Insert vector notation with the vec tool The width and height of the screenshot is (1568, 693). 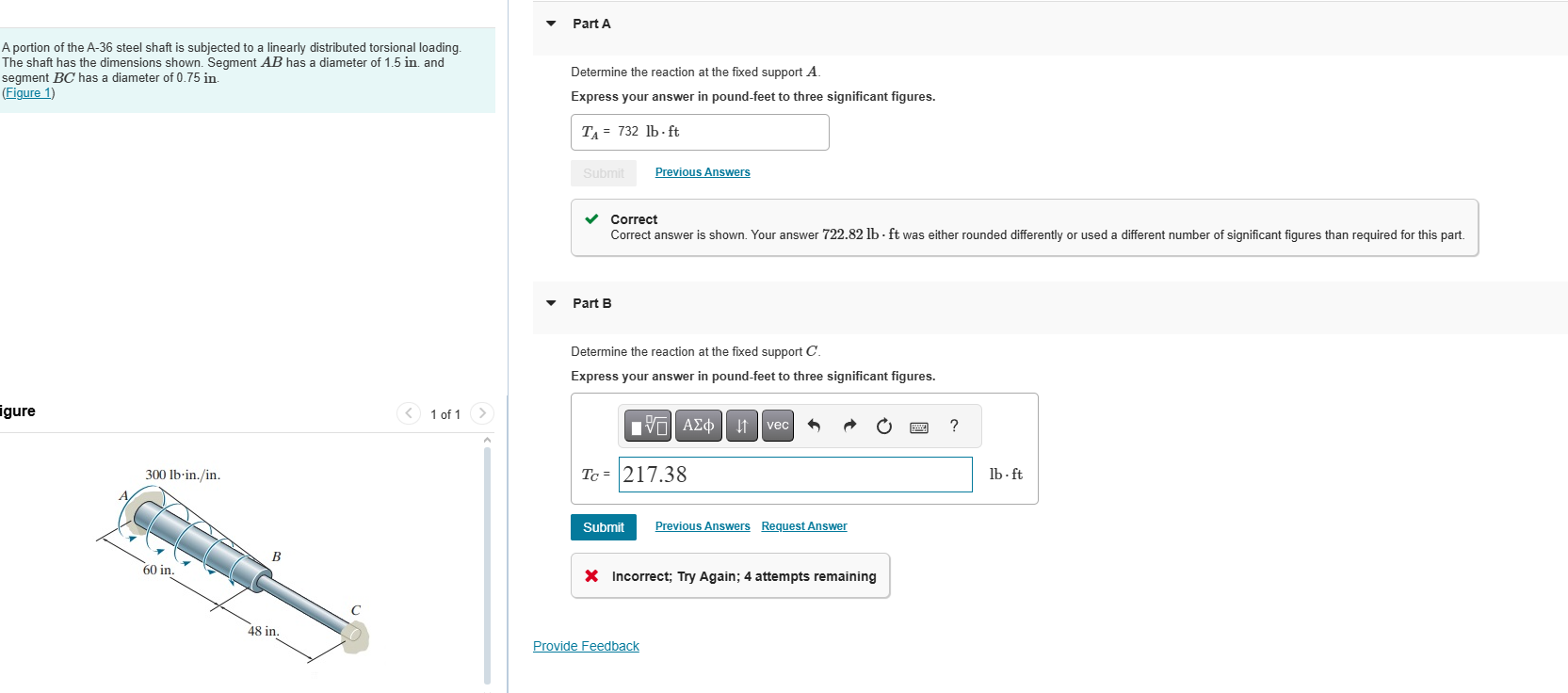coord(777,426)
